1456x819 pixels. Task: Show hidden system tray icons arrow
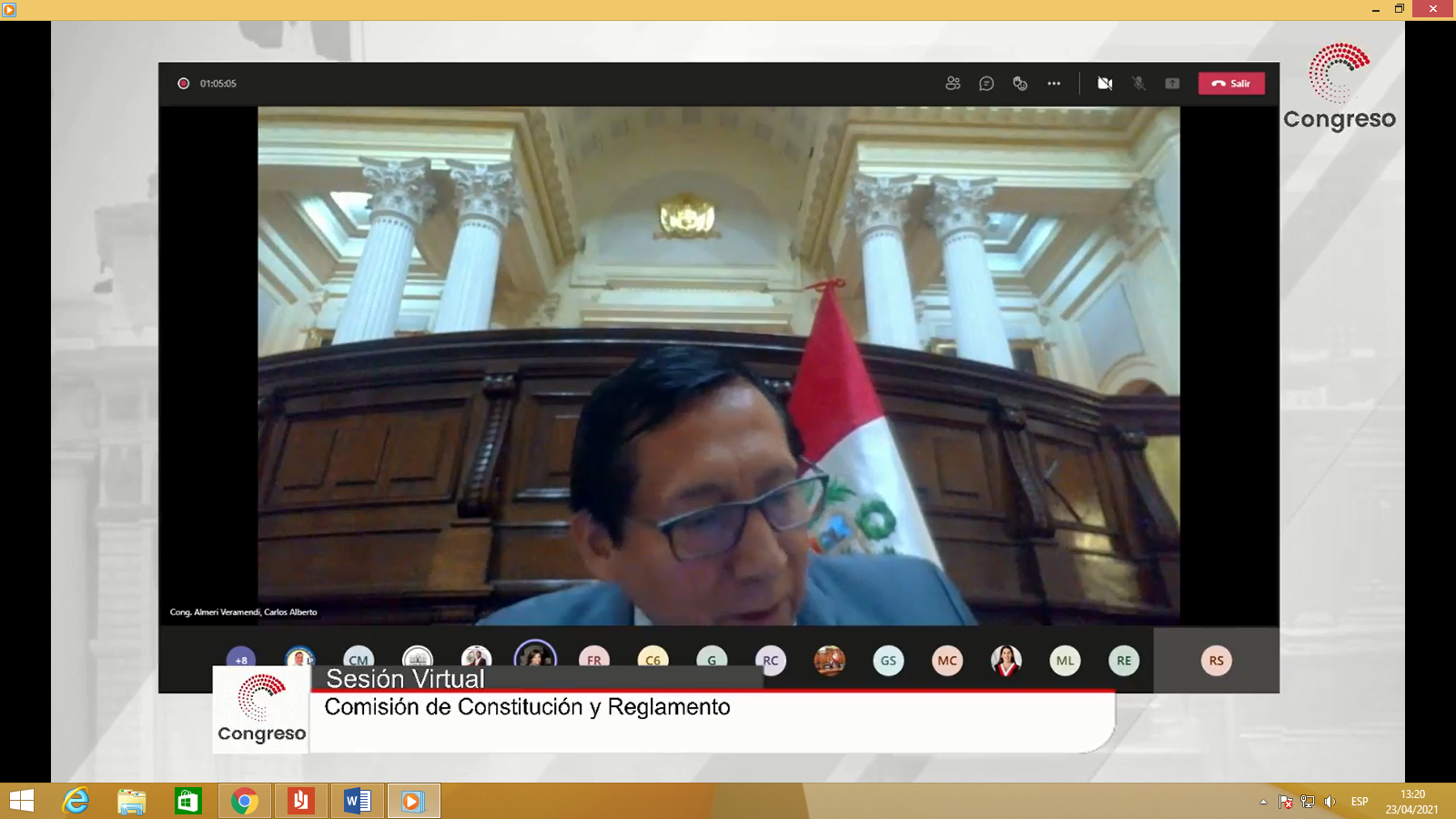[1263, 802]
